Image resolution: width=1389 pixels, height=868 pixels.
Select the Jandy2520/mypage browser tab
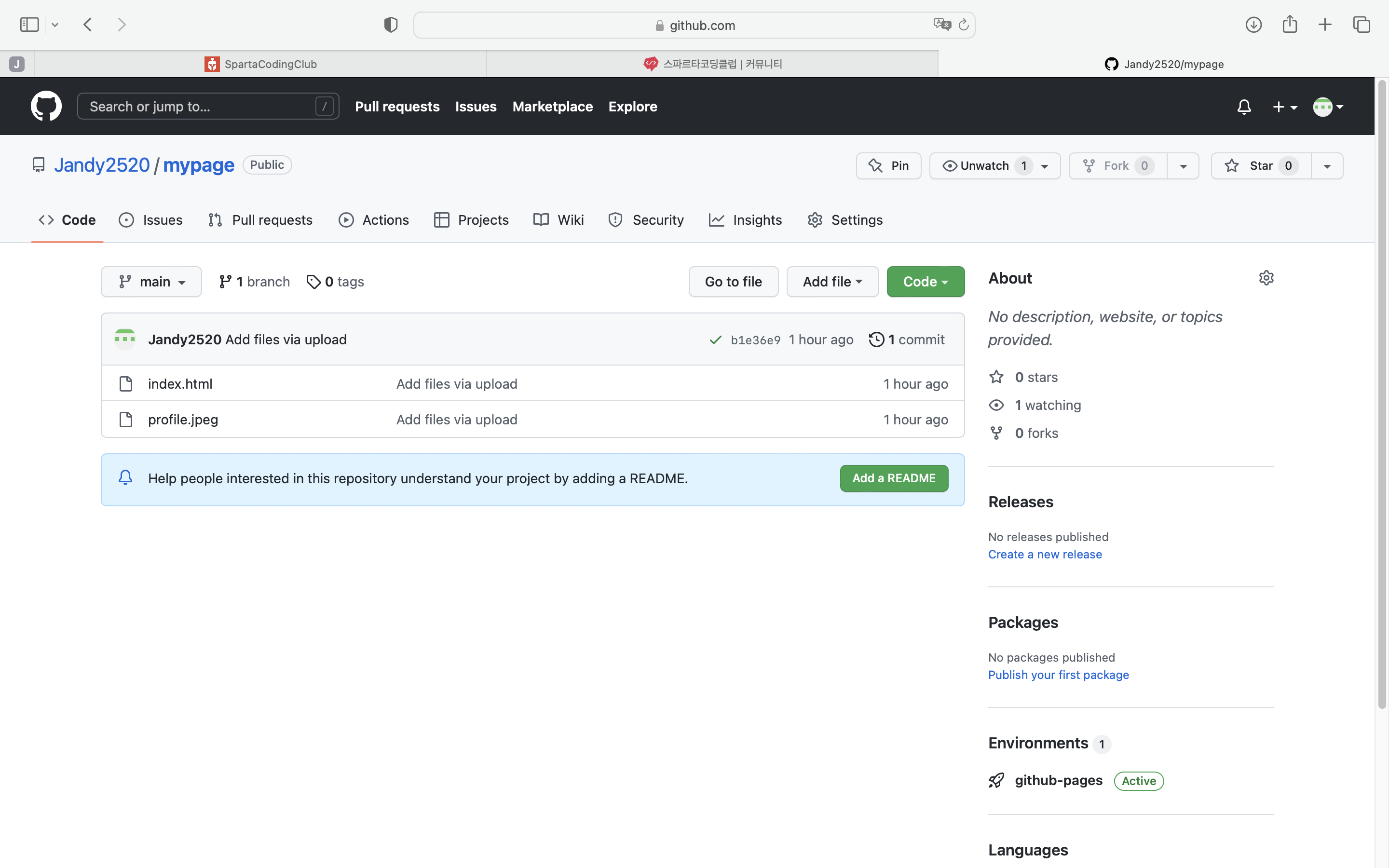pyautogui.click(x=1163, y=64)
